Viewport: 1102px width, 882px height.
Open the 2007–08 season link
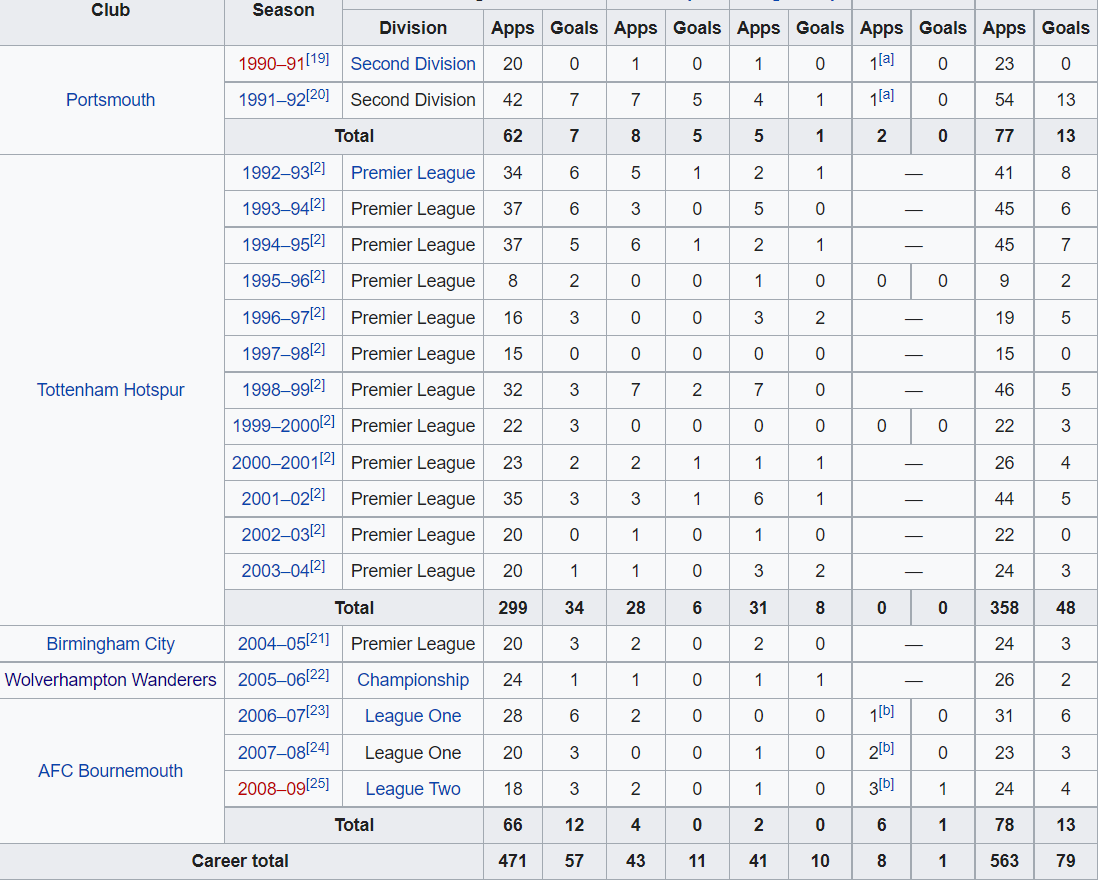(271, 753)
